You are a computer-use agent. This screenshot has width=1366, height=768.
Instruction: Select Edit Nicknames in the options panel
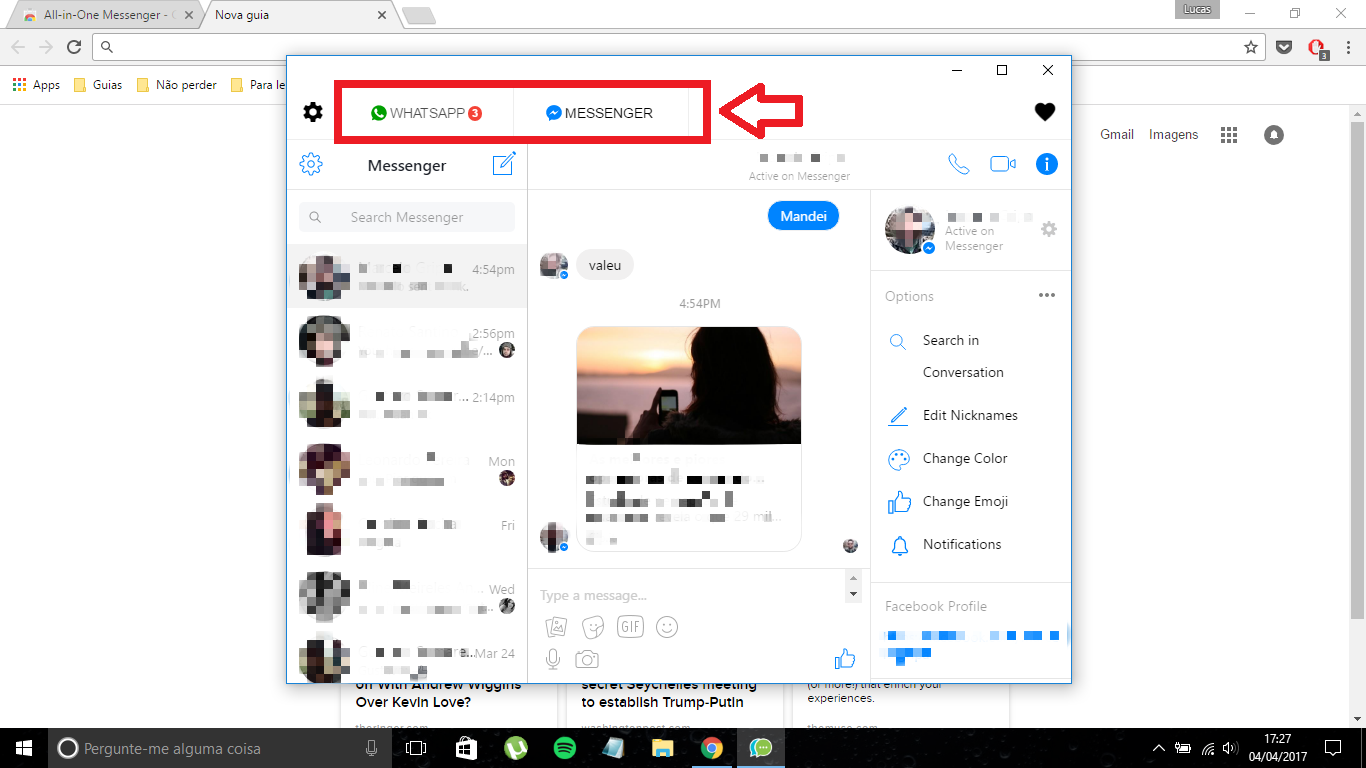[x=969, y=415]
